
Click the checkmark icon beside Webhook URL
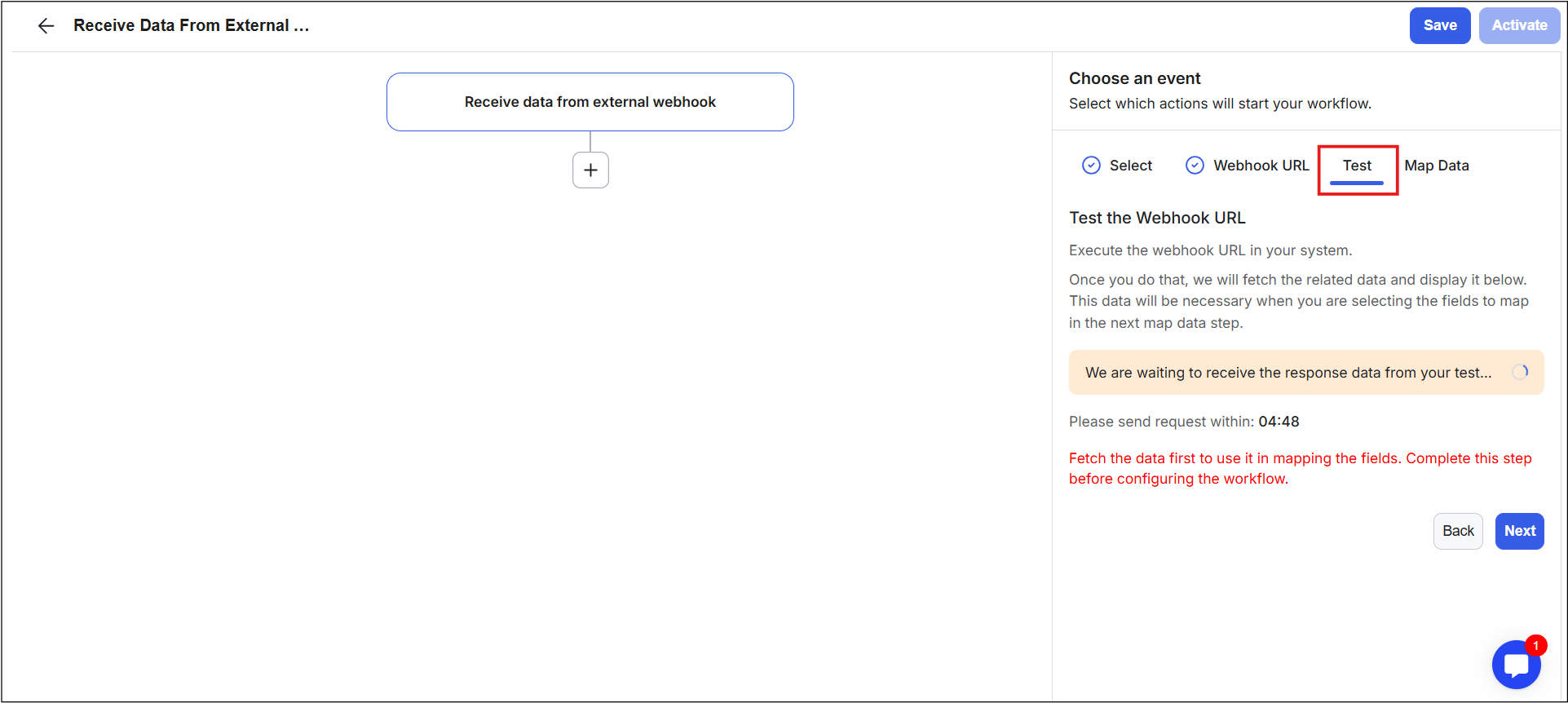click(x=1195, y=166)
